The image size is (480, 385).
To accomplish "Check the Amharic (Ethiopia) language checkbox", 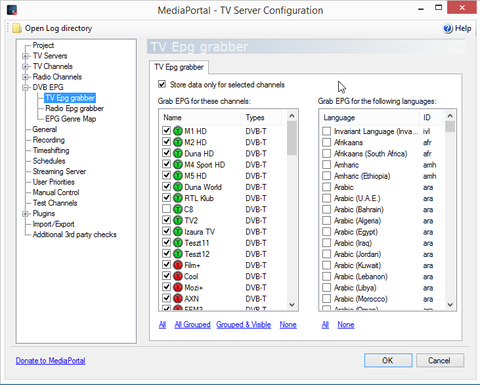I will click(327, 176).
